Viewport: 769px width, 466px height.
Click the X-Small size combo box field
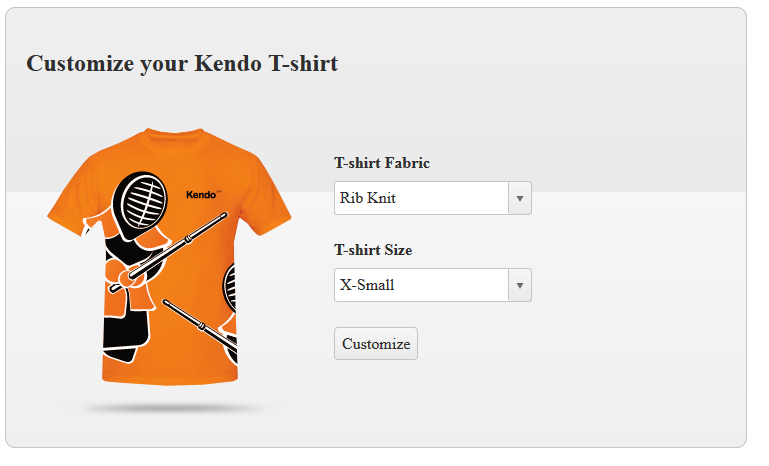click(x=433, y=285)
